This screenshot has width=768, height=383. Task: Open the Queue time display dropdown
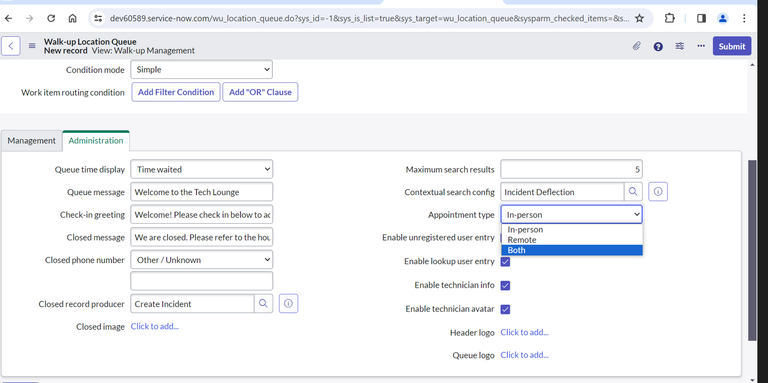[201, 169]
